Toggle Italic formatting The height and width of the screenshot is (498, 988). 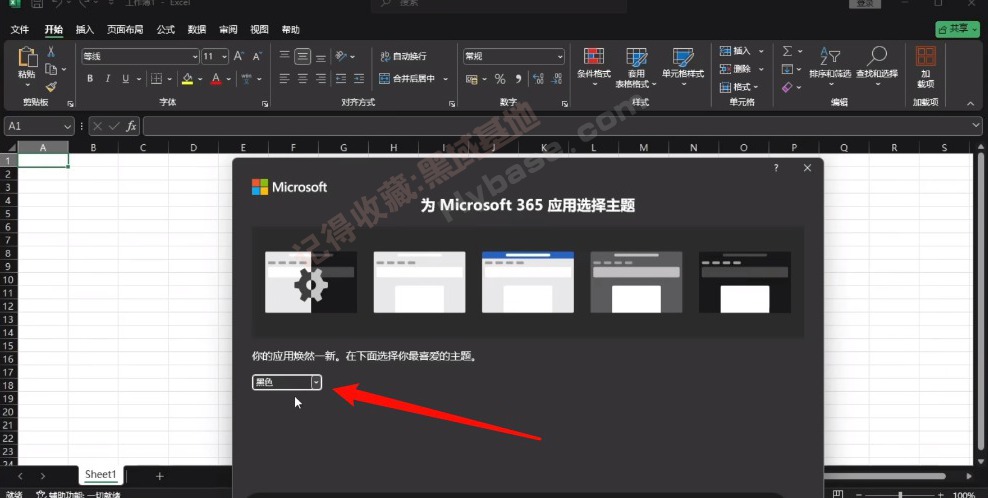pyautogui.click(x=108, y=78)
